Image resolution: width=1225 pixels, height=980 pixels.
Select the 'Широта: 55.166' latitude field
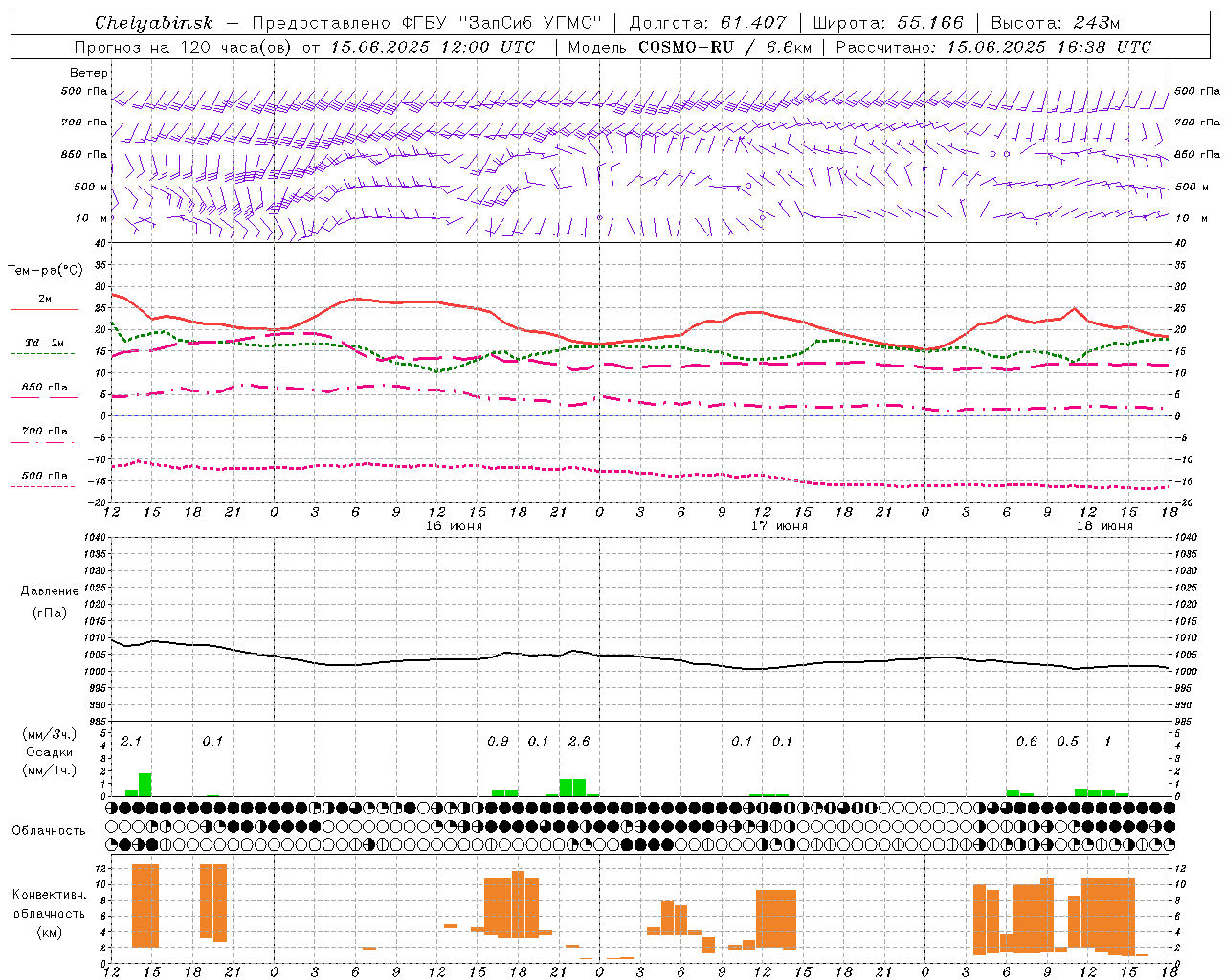888,23
